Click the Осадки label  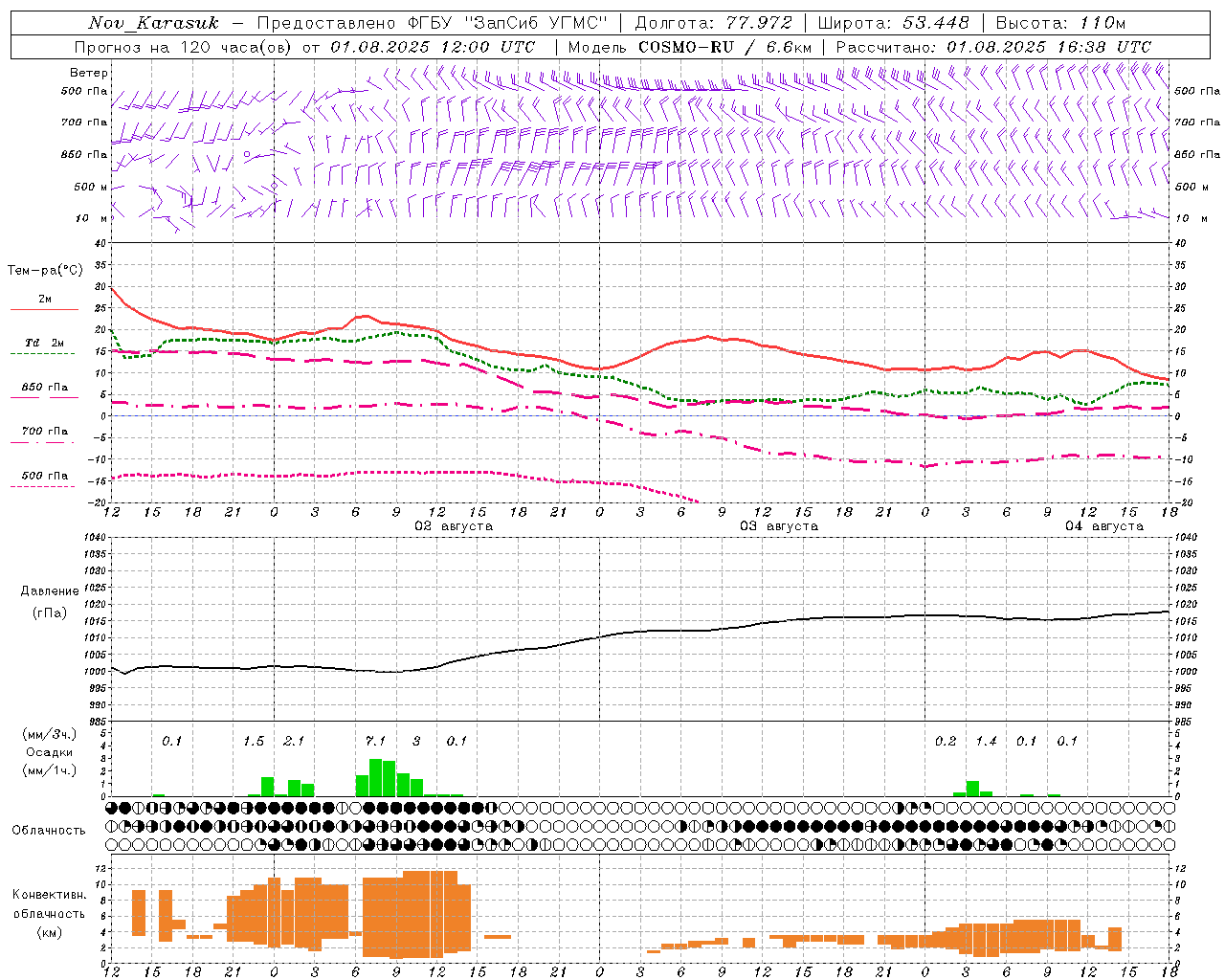pos(49,752)
